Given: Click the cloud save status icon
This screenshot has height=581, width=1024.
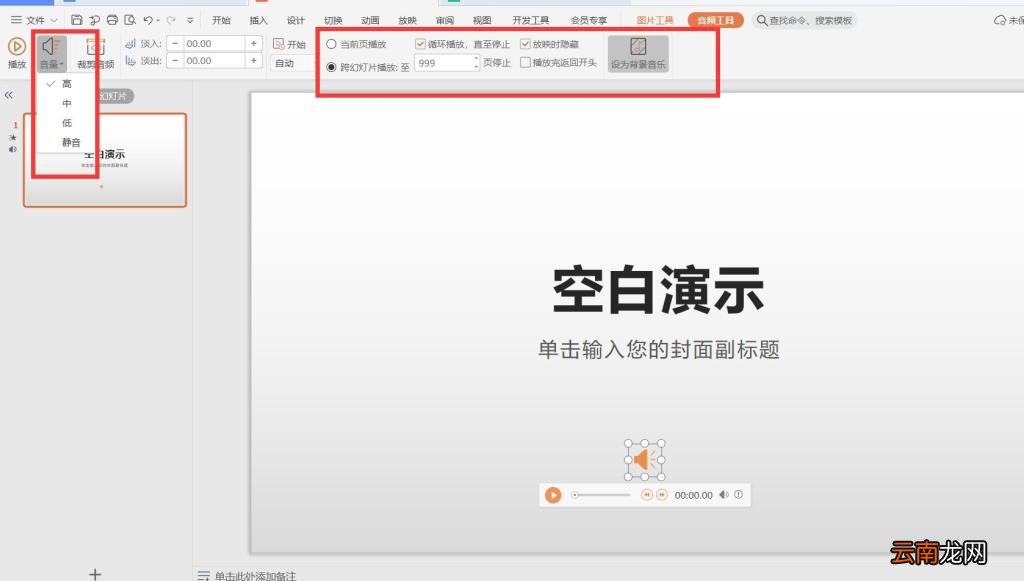Looking at the screenshot, I should [1000, 20].
